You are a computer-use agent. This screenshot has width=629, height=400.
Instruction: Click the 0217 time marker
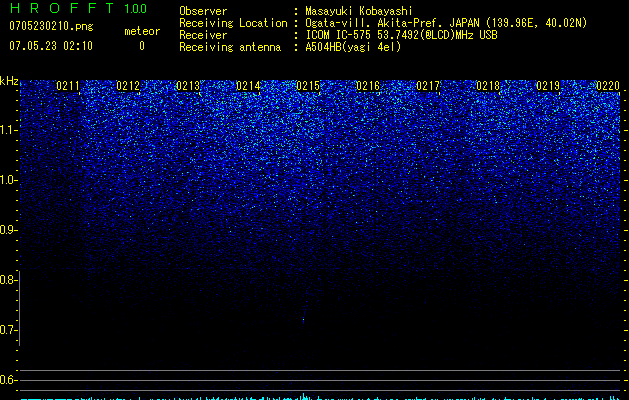pos(428,86)
